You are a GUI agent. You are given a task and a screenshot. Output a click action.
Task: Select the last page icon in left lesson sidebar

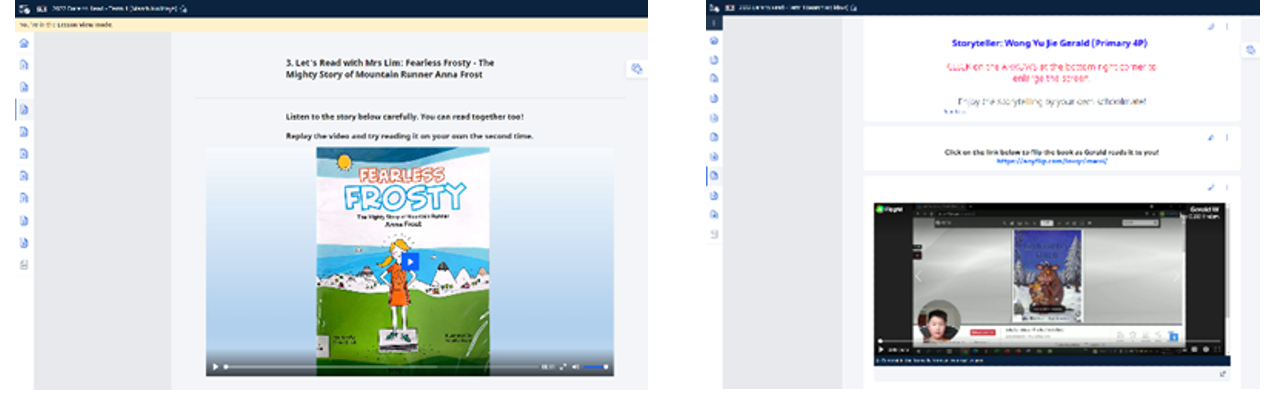click(x=24, y=265)
